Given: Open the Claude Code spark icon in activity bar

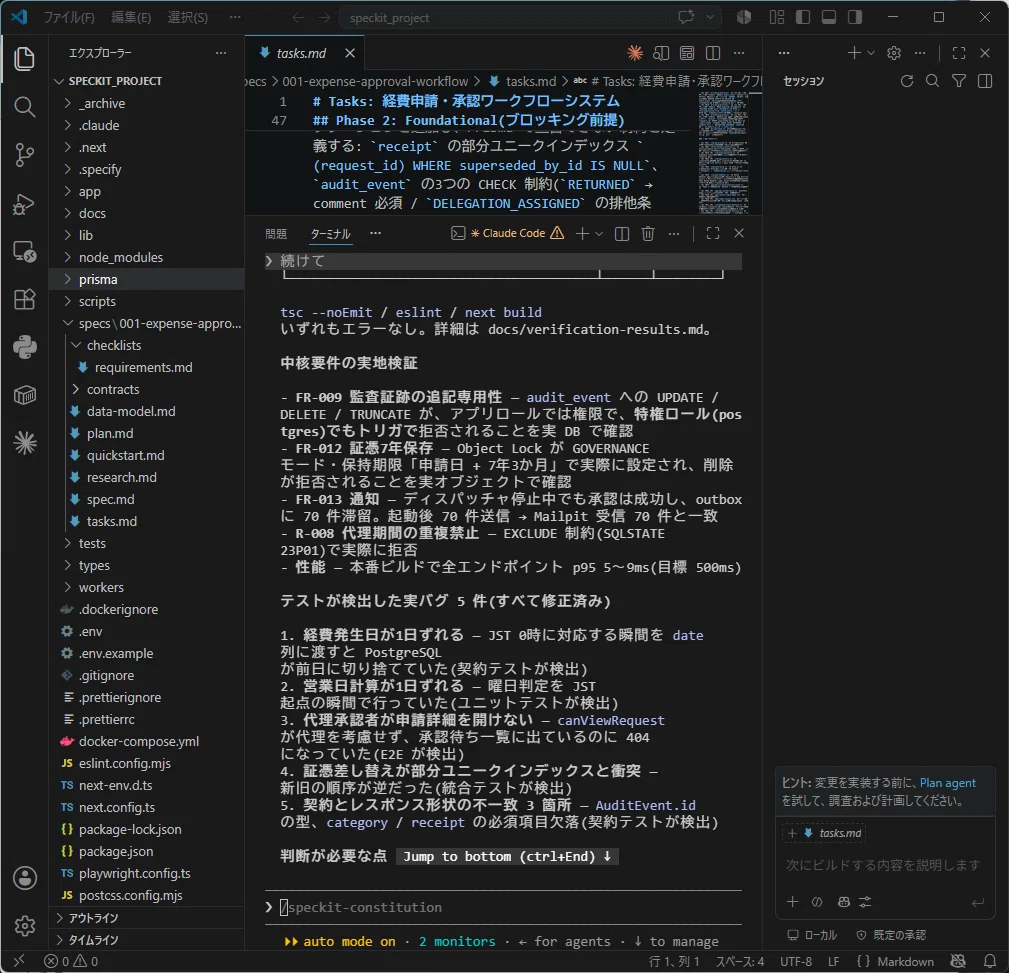Looking at the screenshot, I should point(24,443).
